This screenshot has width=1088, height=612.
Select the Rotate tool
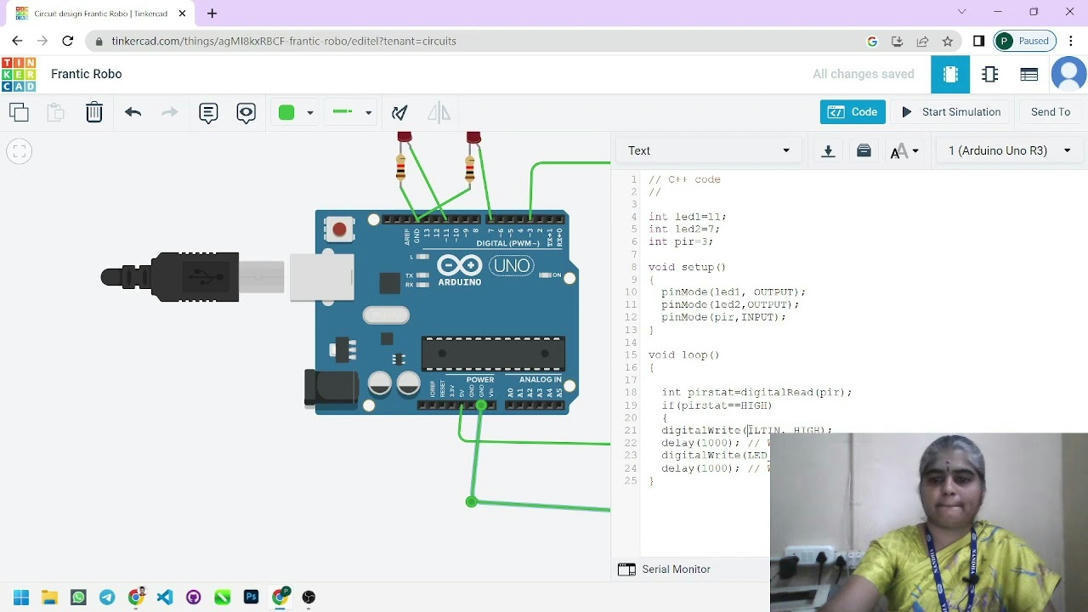click(x=401, y=112)
